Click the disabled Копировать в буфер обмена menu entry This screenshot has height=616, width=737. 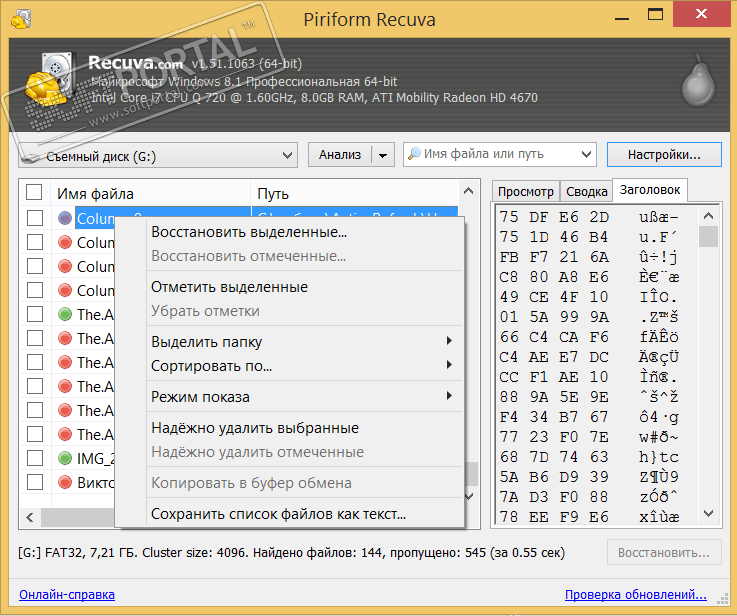pyautogui.click(x=305, y=483)
